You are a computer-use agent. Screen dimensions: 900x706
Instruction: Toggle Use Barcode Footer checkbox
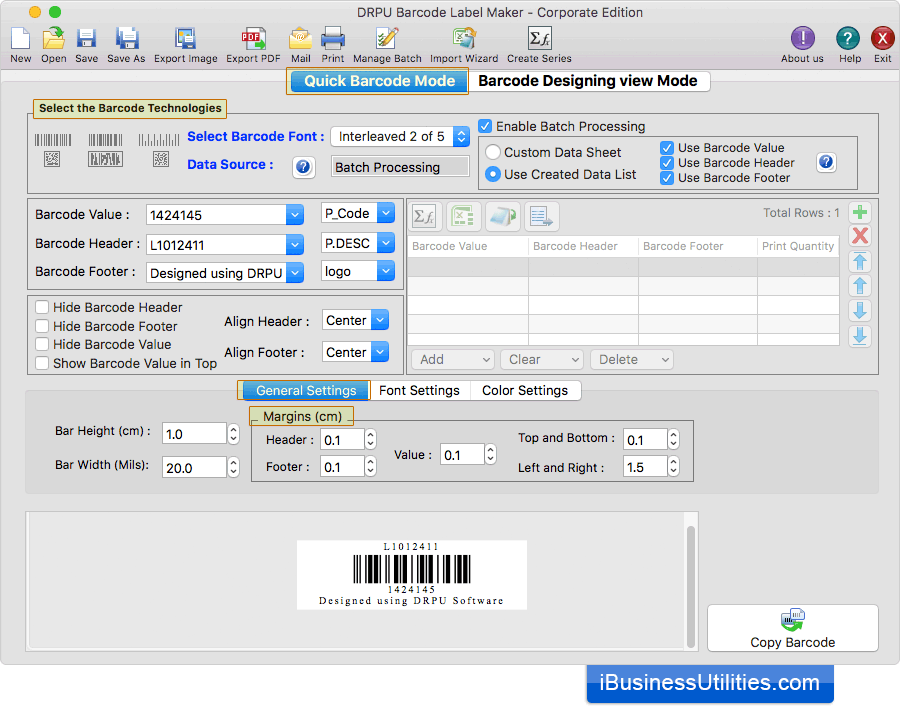point(666,178)
